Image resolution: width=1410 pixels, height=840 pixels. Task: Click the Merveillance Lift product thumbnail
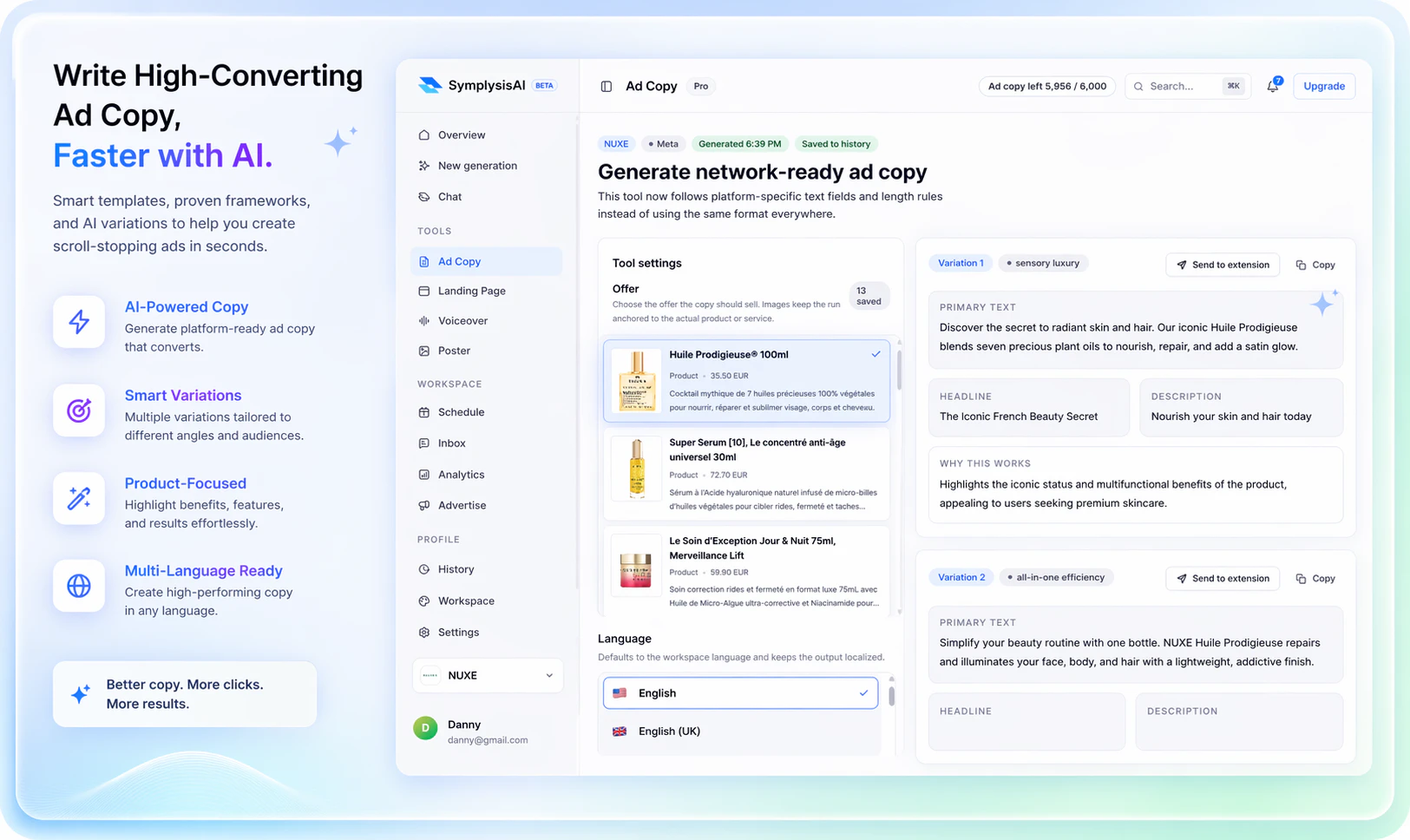point(637,565)
